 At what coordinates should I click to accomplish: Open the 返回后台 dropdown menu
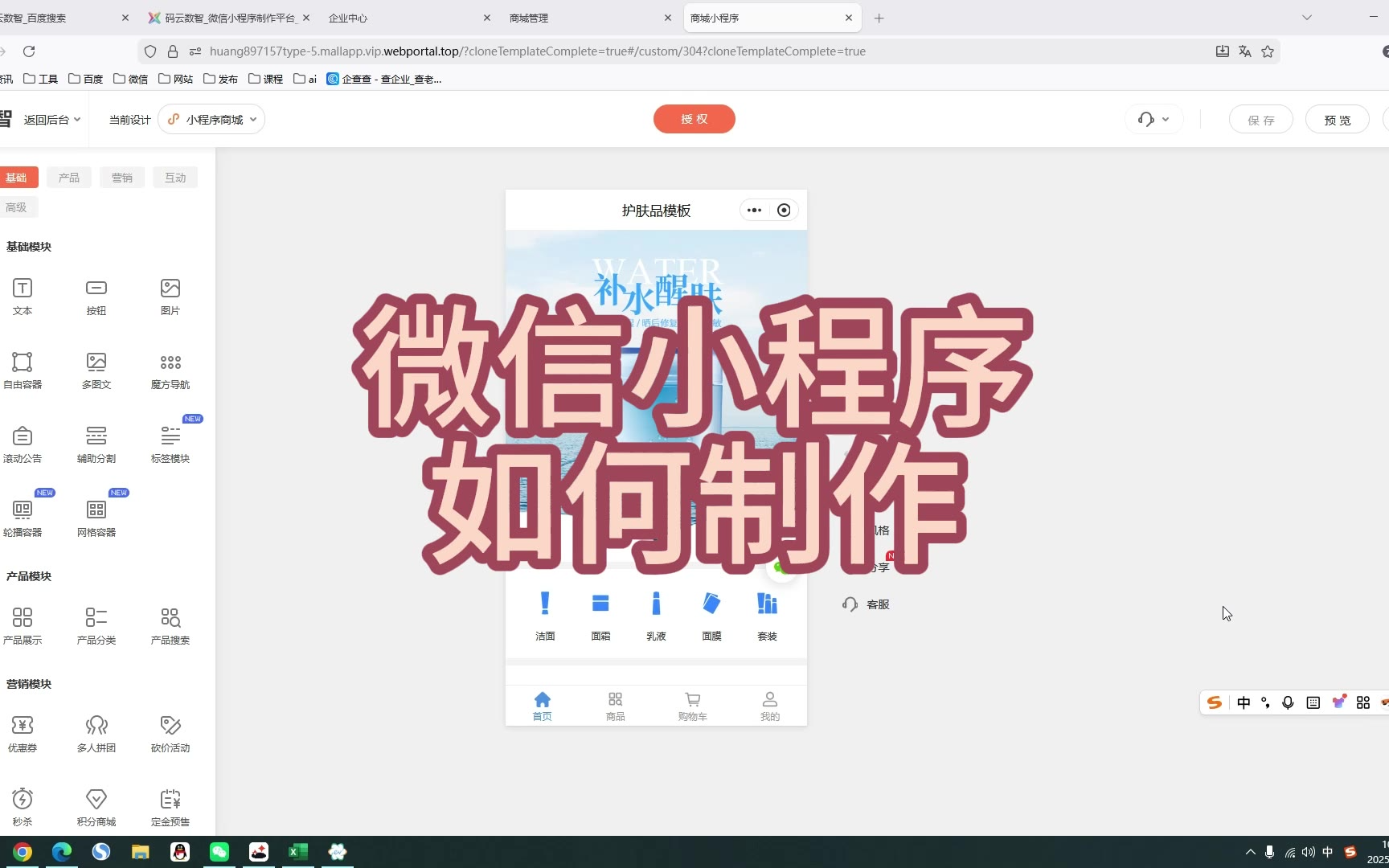[x=51, y=120]
